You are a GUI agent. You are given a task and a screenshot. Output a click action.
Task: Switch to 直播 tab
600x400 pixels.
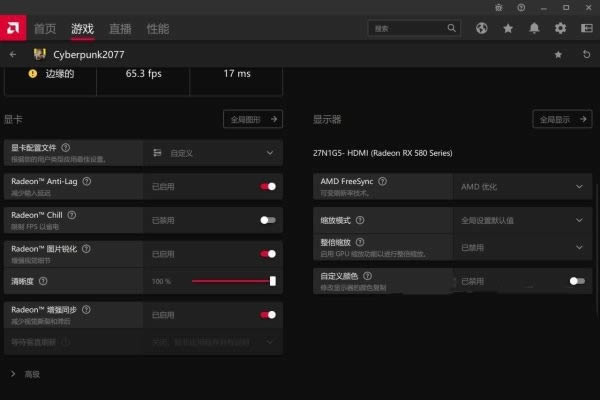120,29
